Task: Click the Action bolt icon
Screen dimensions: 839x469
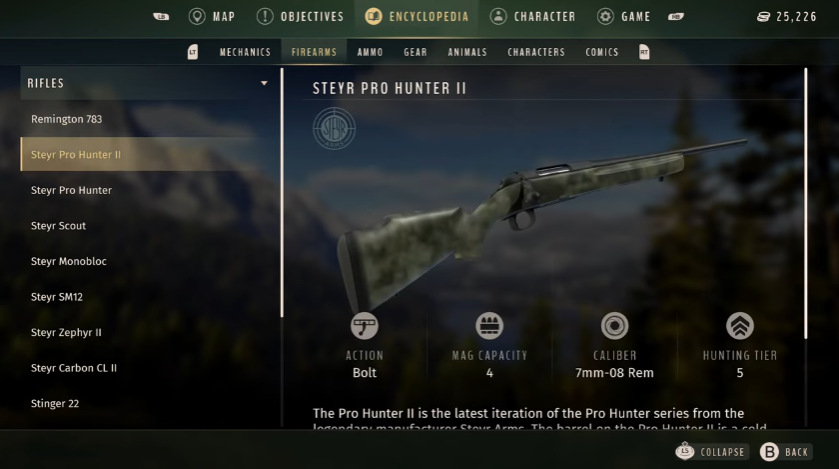Action: click(x=364, y=326)
